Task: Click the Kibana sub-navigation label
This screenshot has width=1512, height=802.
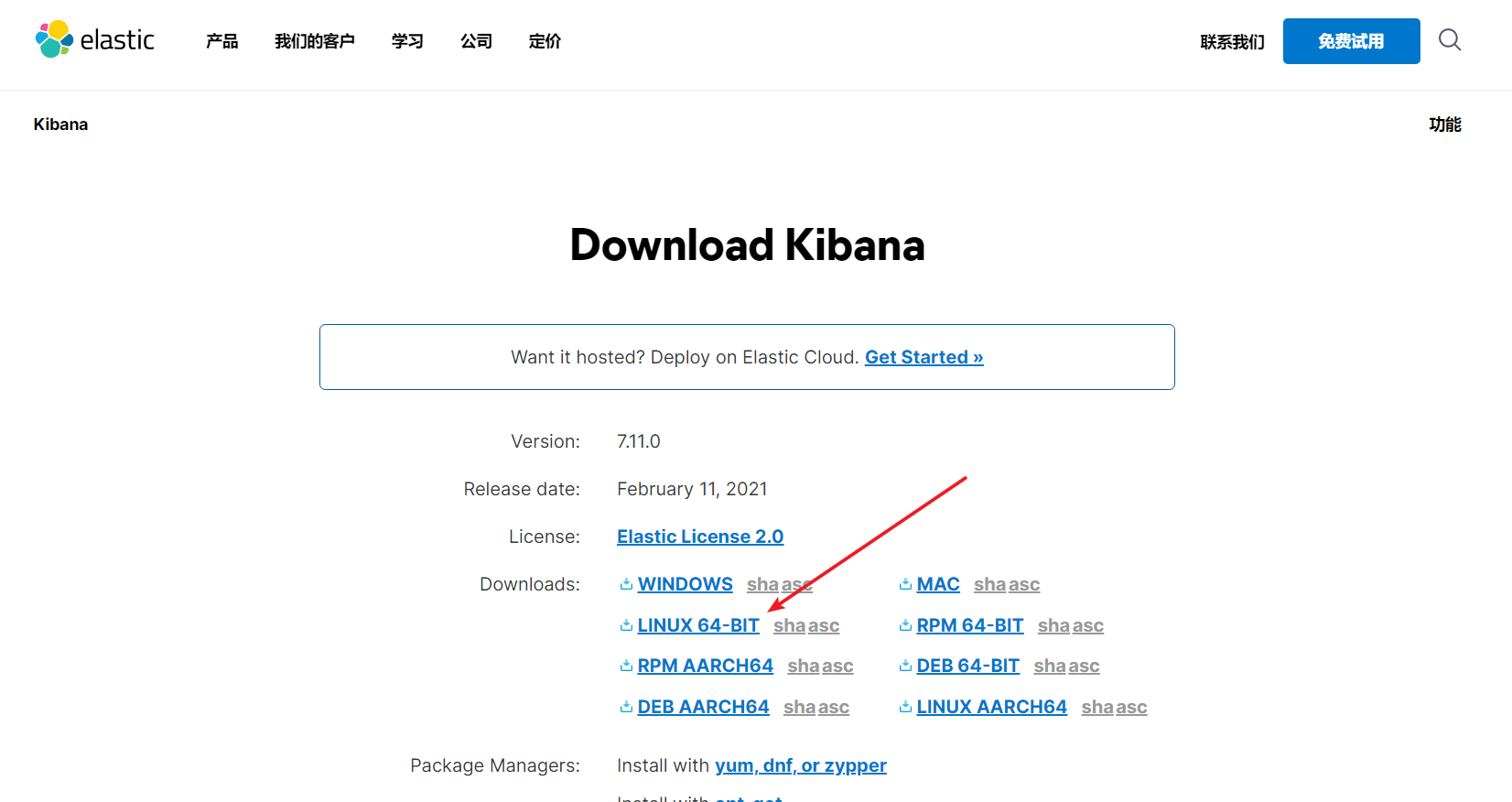Action: point(60,125)
